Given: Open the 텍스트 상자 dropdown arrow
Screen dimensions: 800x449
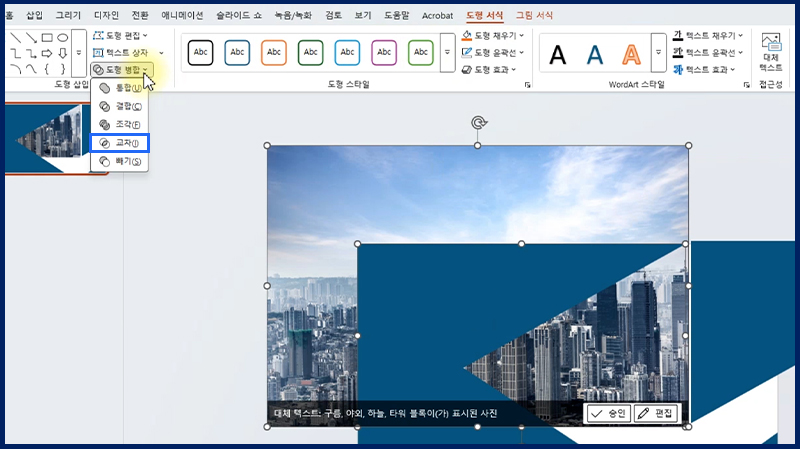Looking at the screenshot, I should (x=161, y=53).
